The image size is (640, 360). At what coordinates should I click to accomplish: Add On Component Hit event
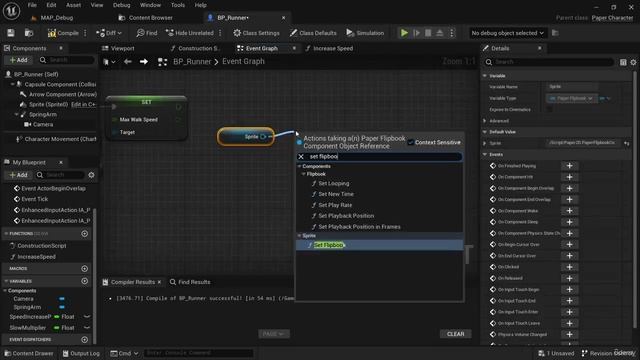pos(569,177)
